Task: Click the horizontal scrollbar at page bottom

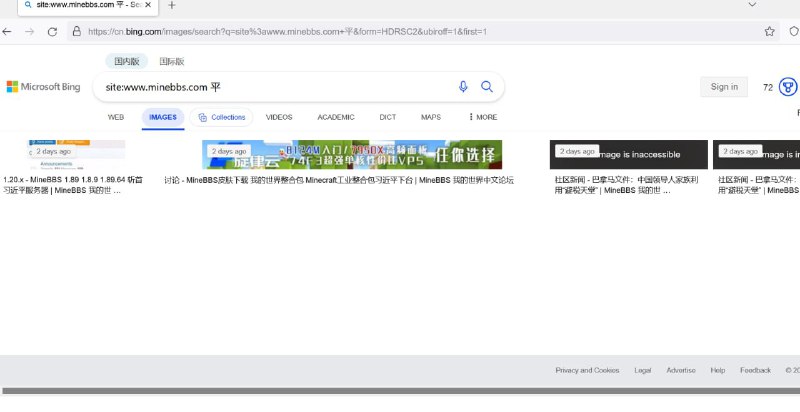Action: pyautogui.click(x=401, y=391)
